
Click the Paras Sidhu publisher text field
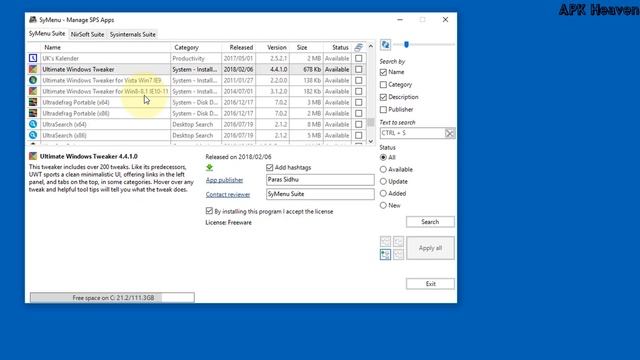tap(320, 180)
